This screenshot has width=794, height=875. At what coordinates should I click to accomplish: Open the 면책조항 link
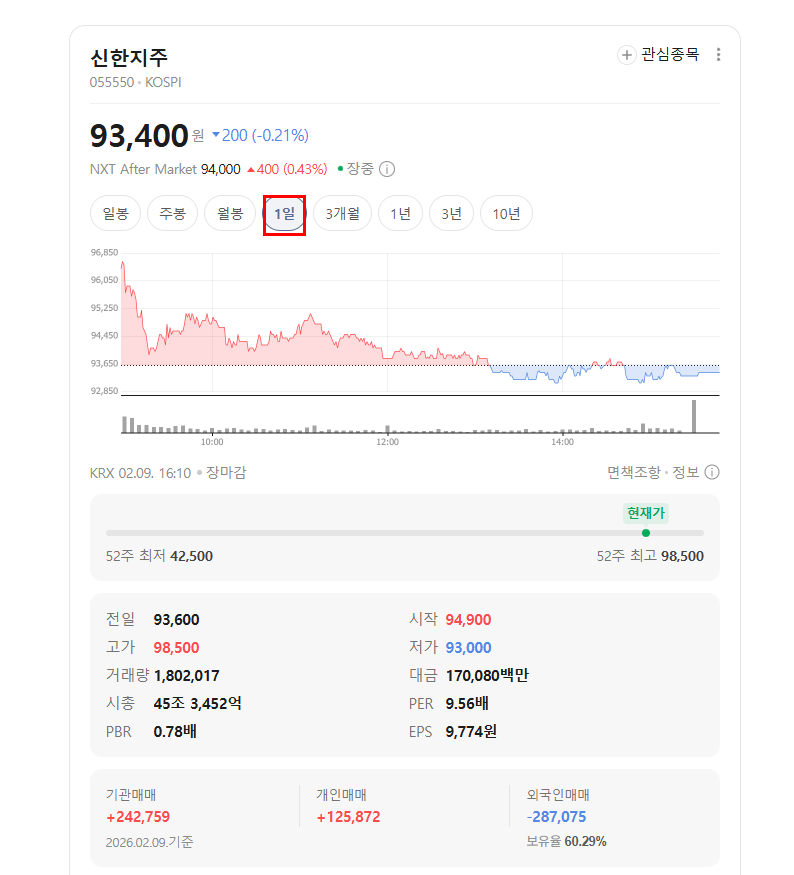pos(634,473)
